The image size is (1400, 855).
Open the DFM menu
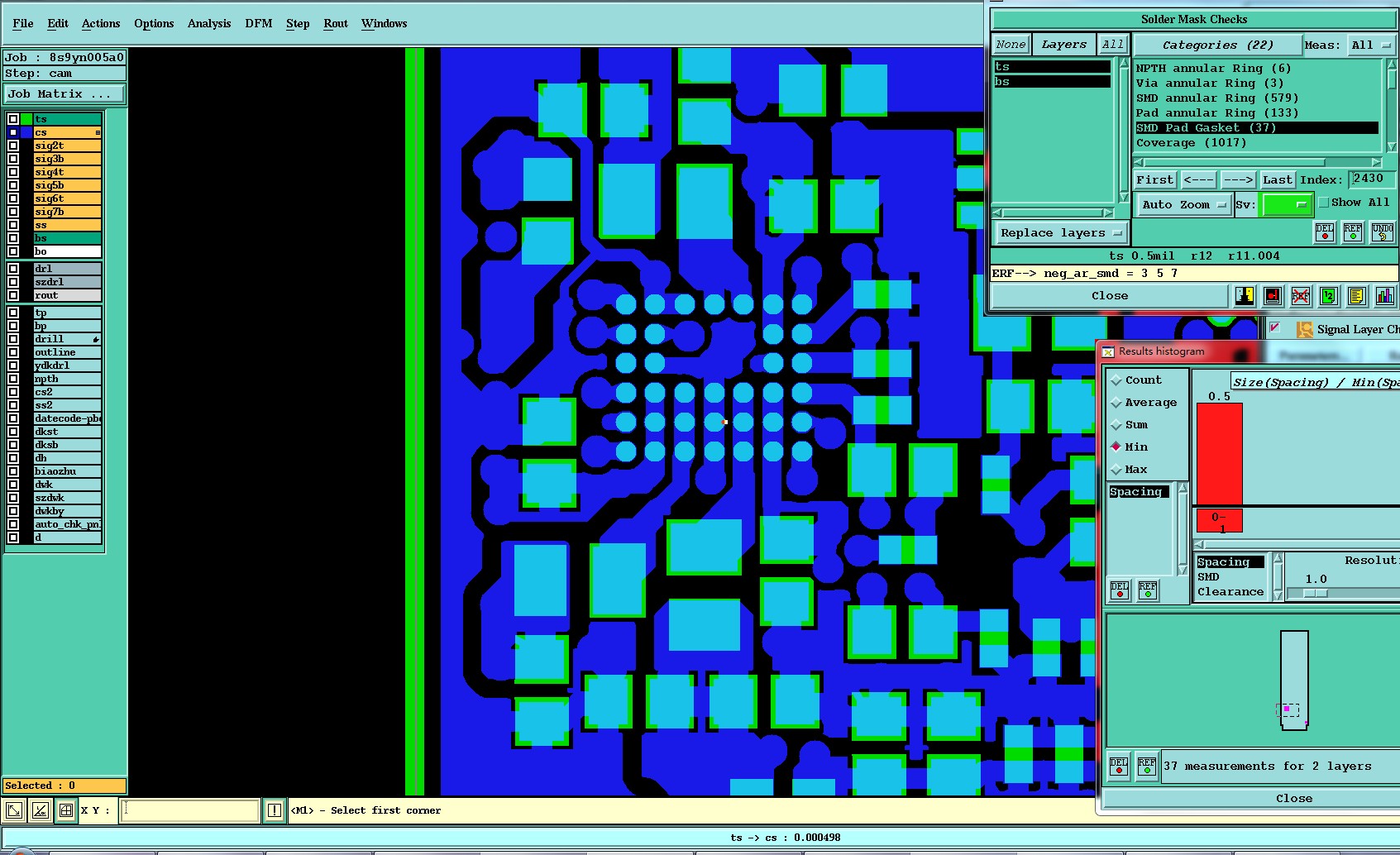pos(259,23)
